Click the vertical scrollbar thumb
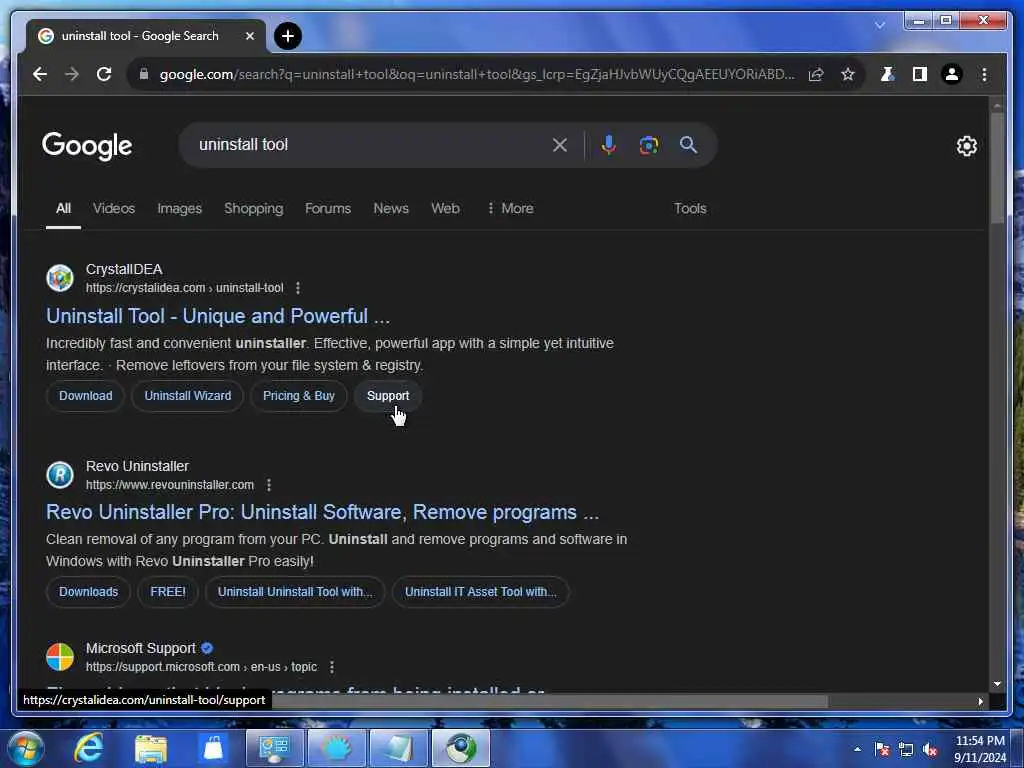This screenshot has width=1024, height=768. coord(997,168)
